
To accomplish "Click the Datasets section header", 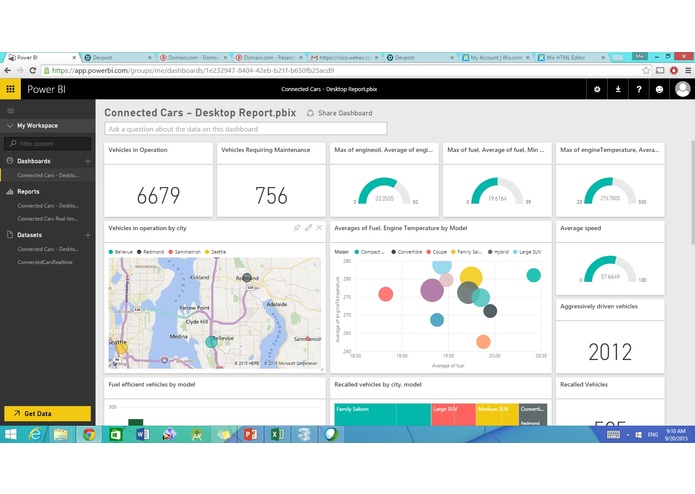I will click(29, 235).
